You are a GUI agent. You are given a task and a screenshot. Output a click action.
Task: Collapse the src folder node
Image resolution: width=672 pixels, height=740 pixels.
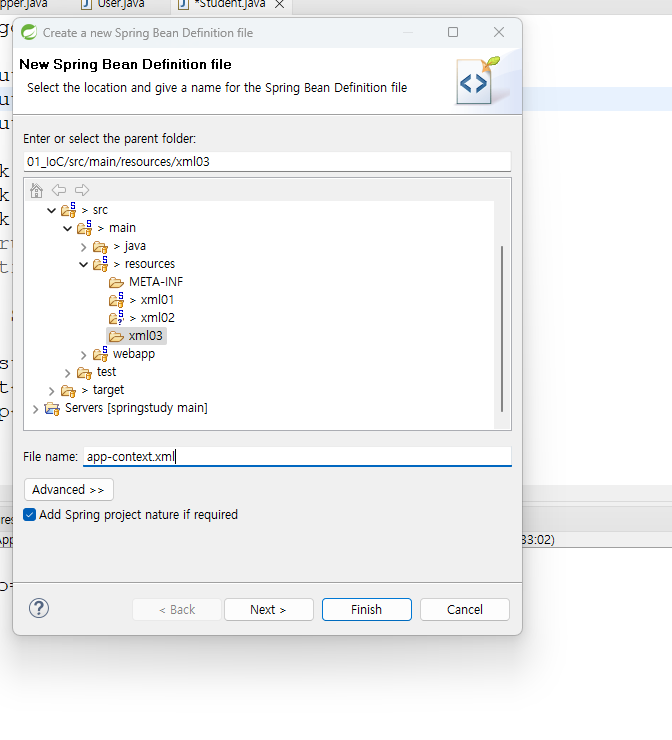click(x=51, y=210)
